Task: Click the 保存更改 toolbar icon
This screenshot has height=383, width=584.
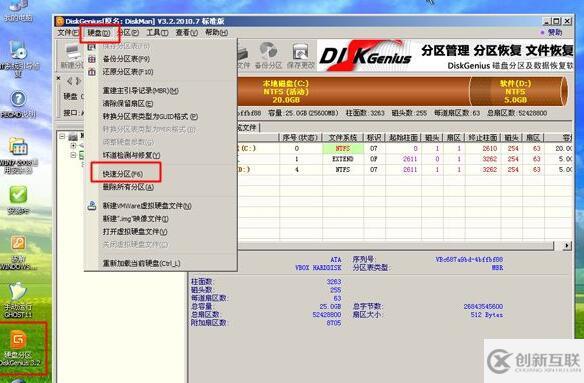Action: tap(300, 56)
